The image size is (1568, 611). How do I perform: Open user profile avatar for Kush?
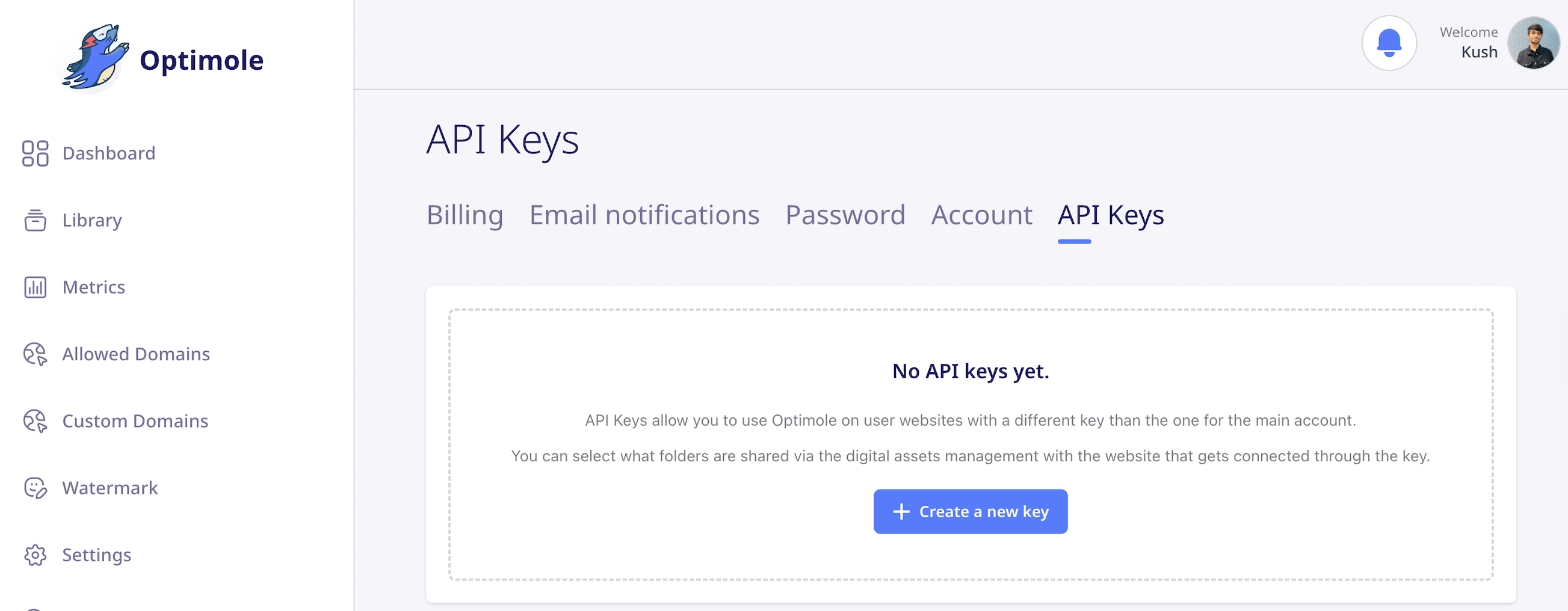[1533, 43]
